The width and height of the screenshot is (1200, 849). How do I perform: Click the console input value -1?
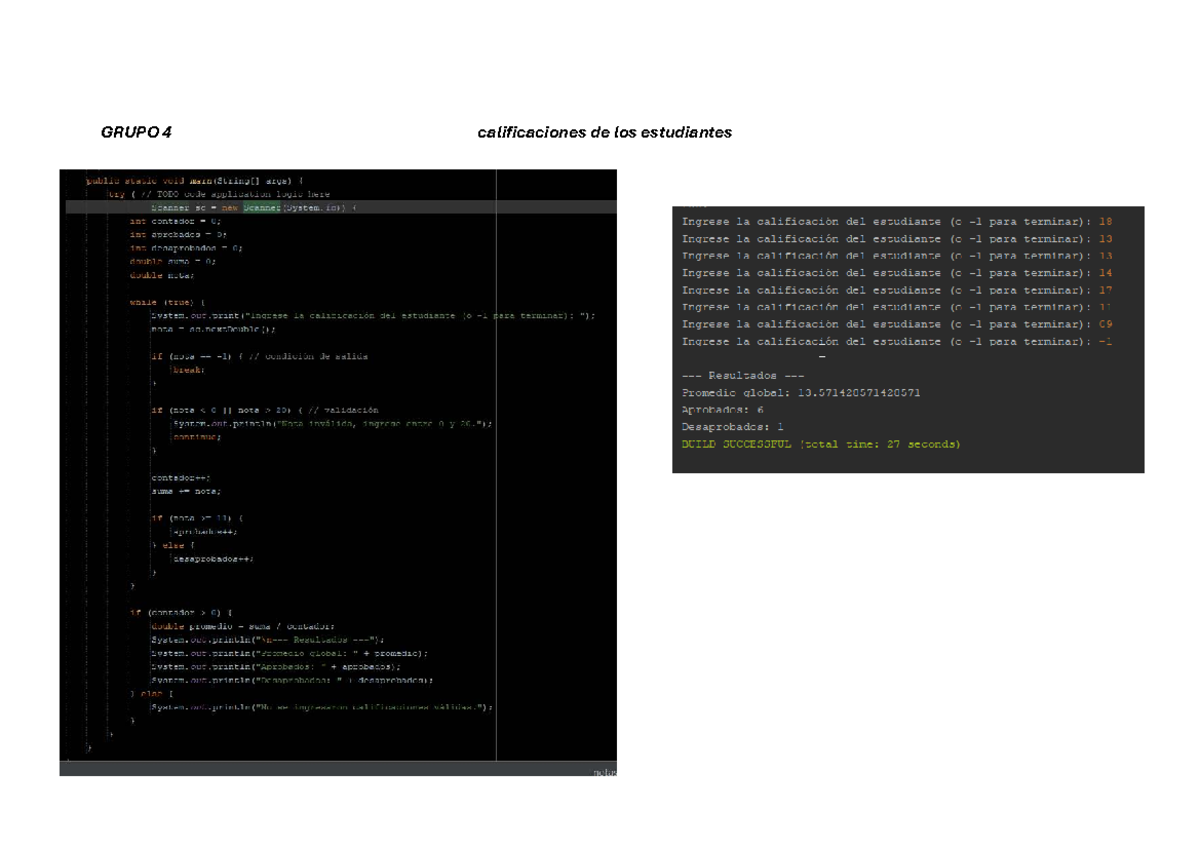click(1105, 341)
